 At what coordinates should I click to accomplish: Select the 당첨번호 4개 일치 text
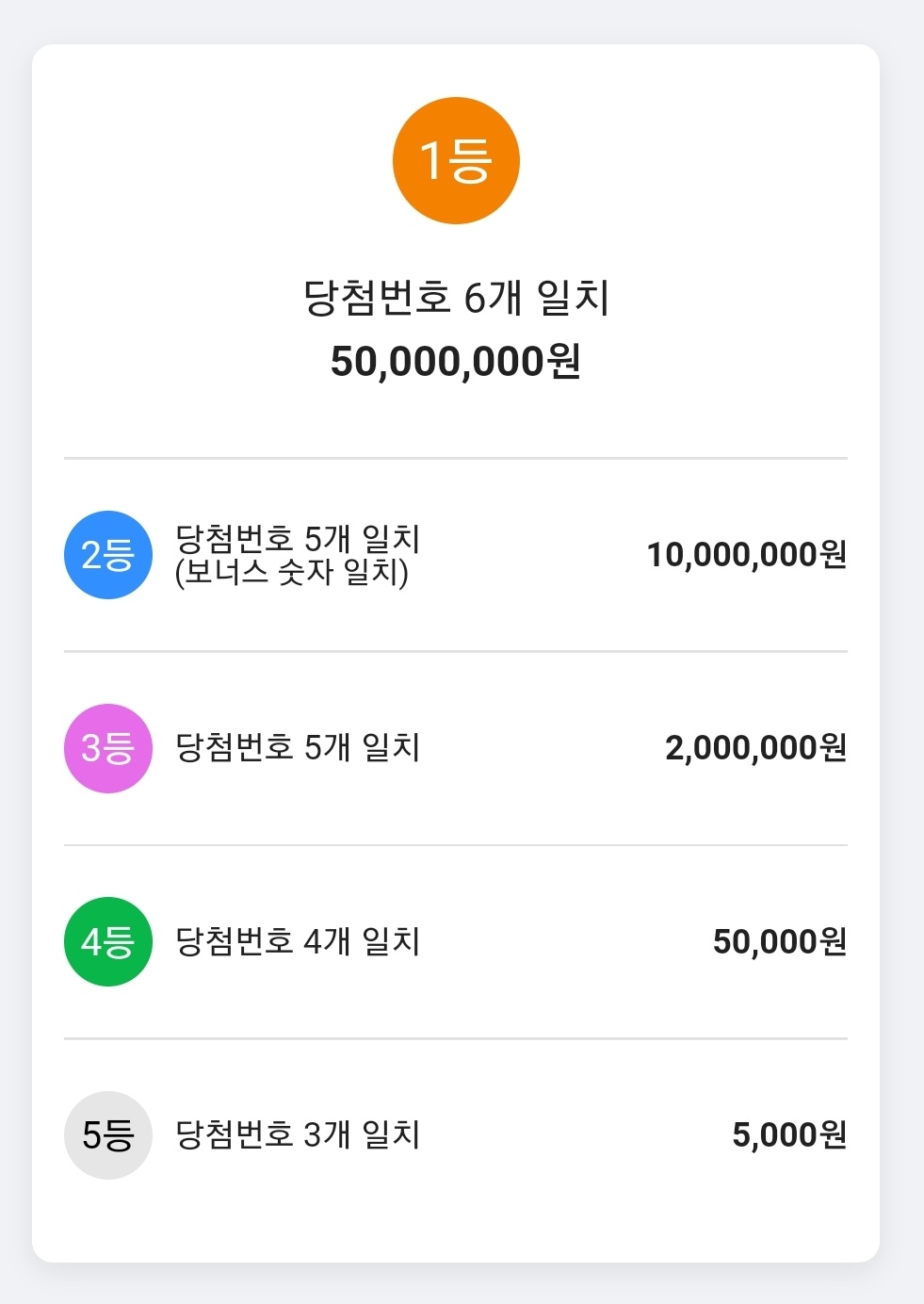coord(298,941)
